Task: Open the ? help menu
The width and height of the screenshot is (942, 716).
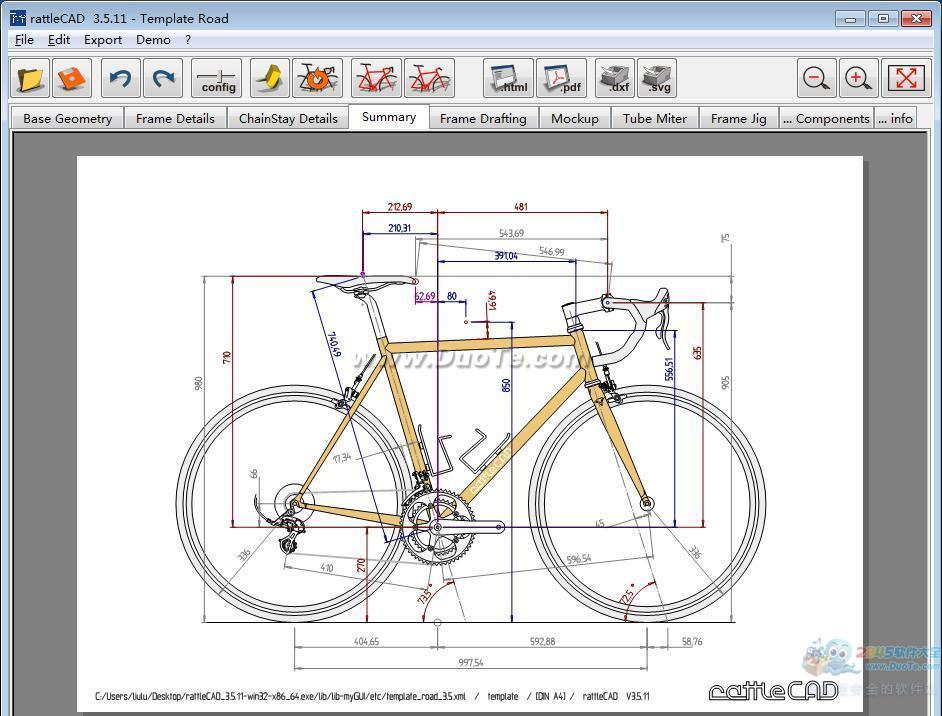Action: coord(188,40)
